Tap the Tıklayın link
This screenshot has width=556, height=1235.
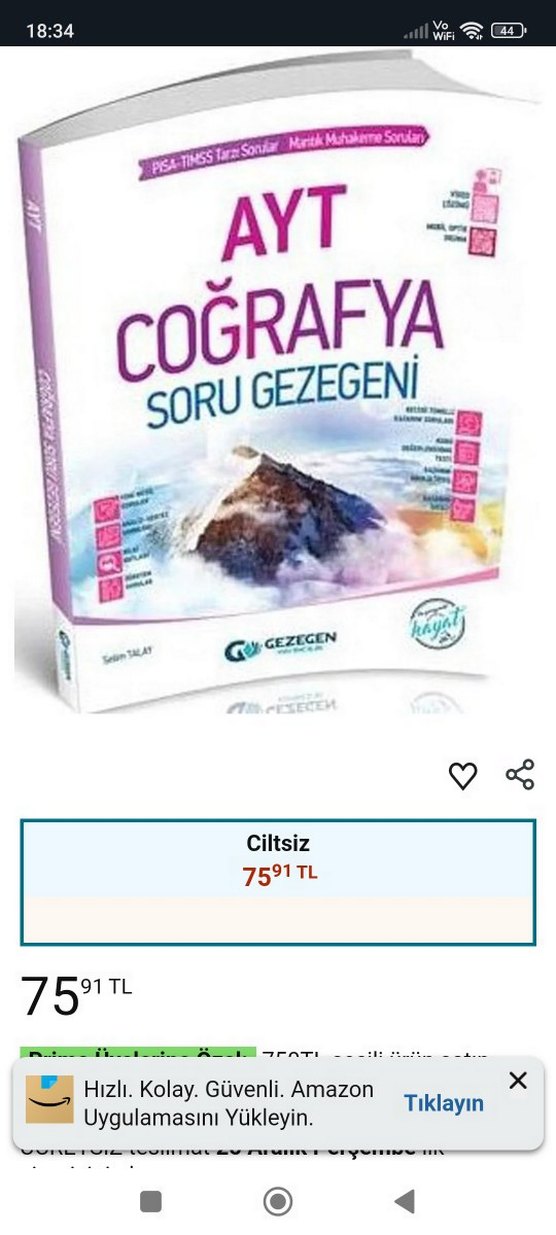pos(444,1103)
